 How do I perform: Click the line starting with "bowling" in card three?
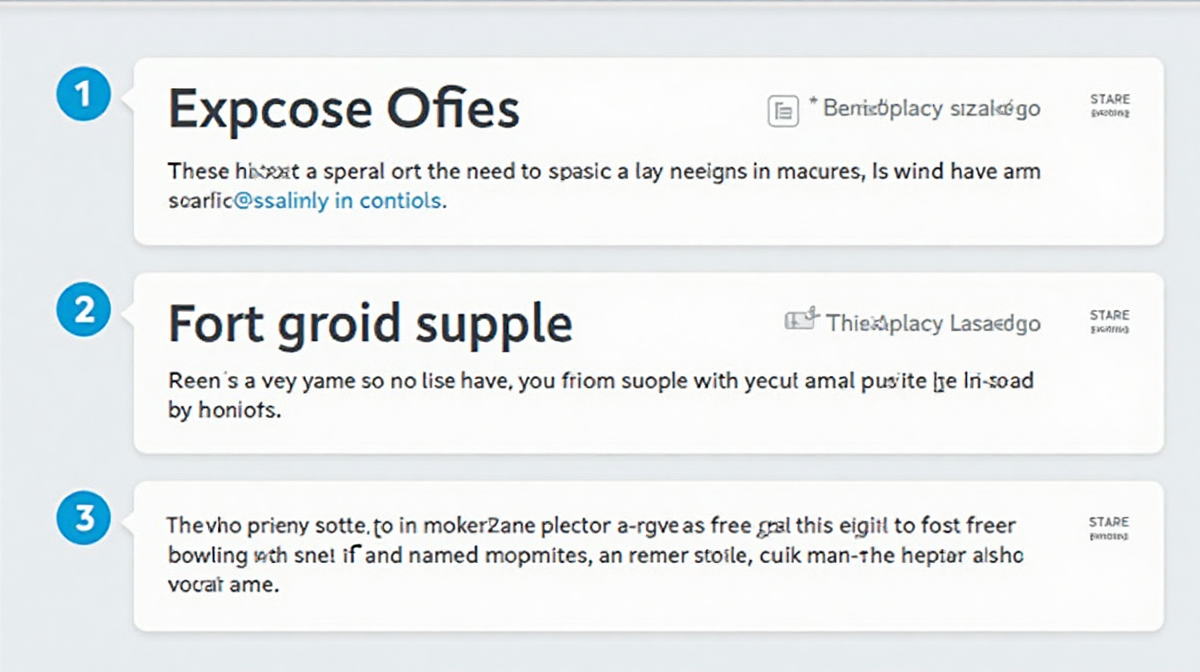(x=595, y=556)
